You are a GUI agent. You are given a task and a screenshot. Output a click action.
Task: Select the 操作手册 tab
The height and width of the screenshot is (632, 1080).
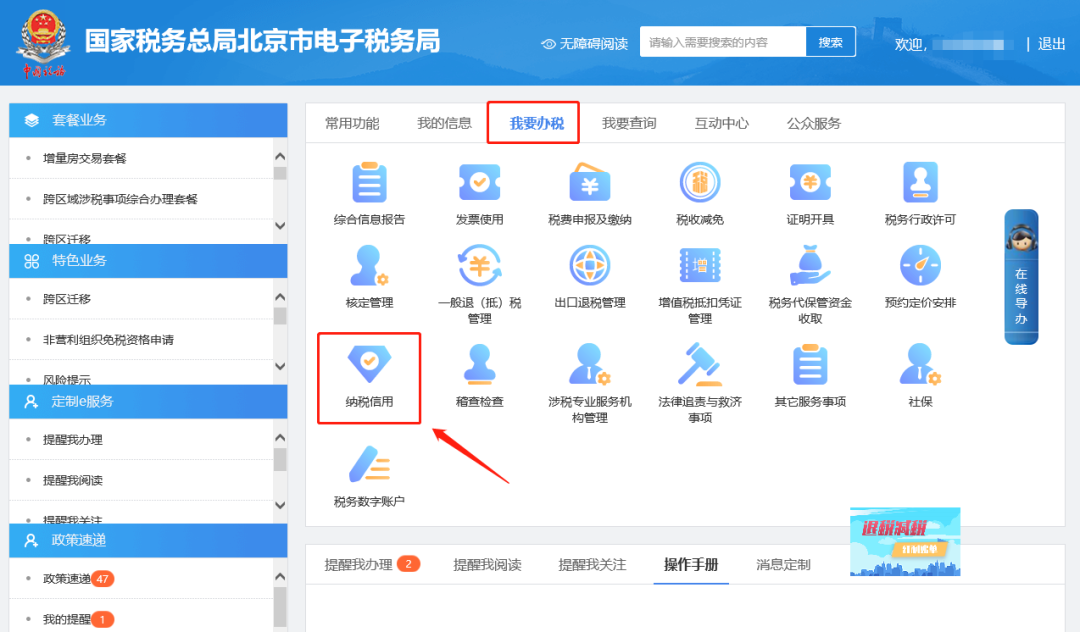691,565
